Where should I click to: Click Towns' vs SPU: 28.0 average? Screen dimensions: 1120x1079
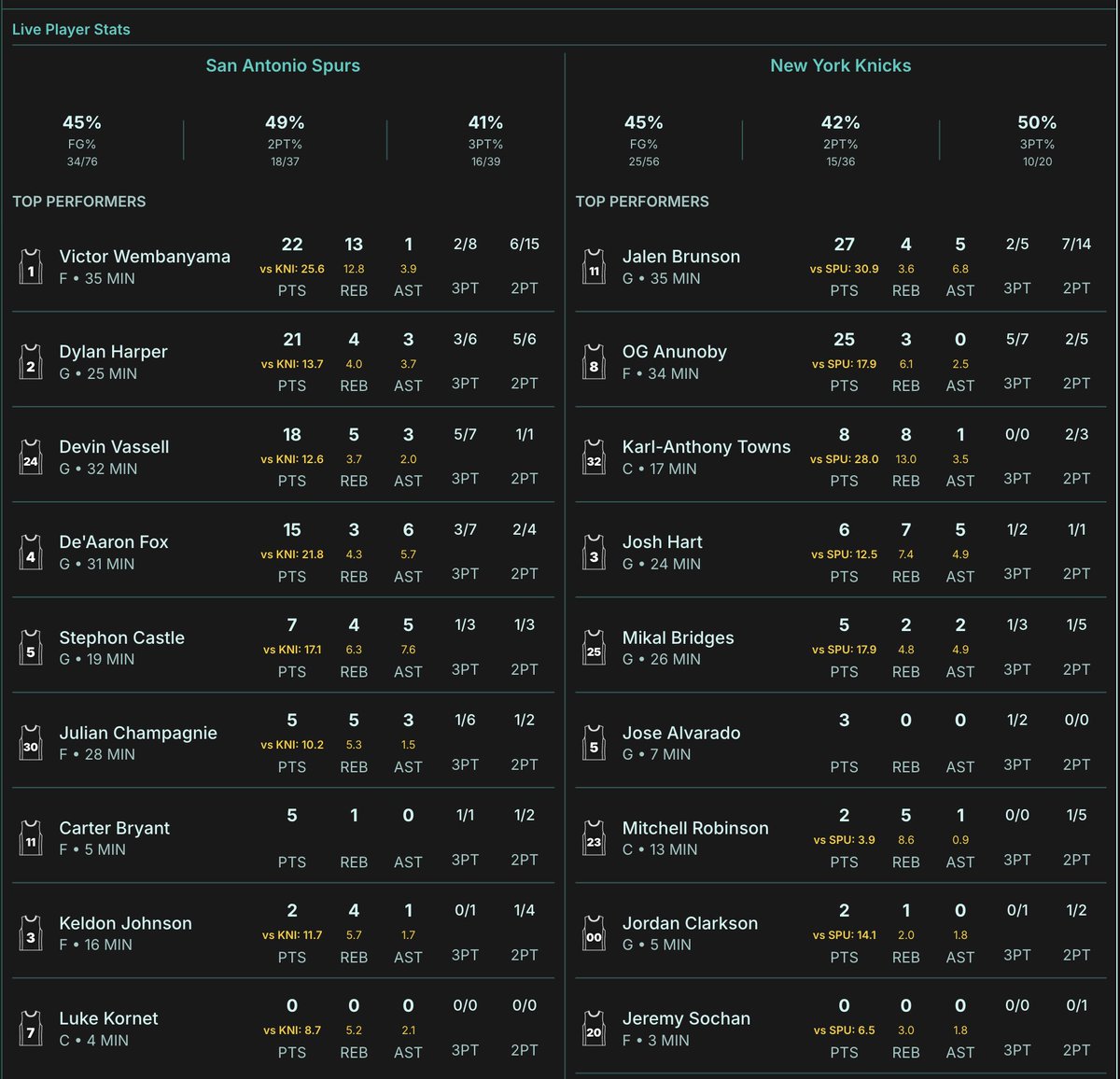[844, 459]
